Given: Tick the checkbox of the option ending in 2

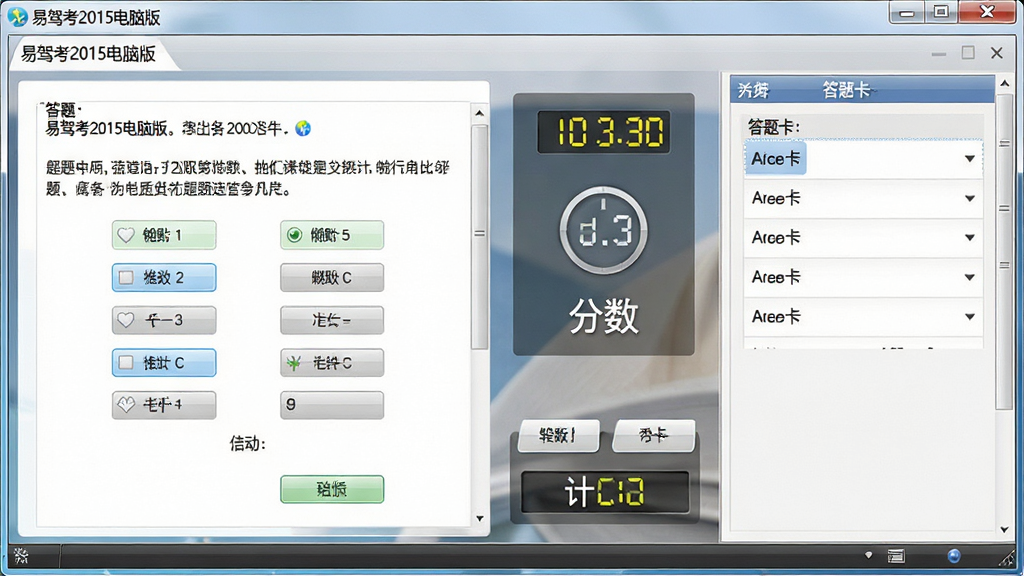Looking at the screenshot, I should coord(126,278).
